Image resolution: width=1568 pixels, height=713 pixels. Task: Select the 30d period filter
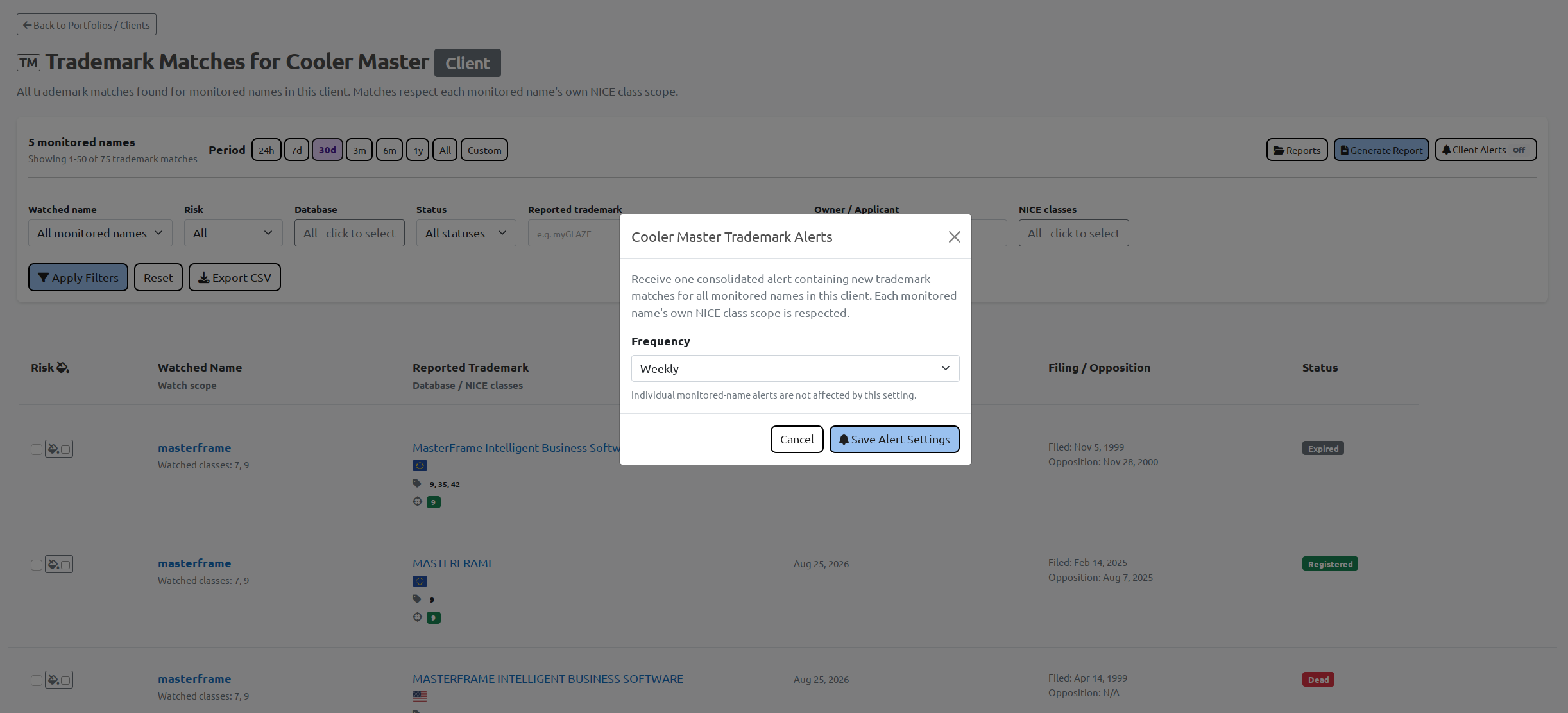327,150
